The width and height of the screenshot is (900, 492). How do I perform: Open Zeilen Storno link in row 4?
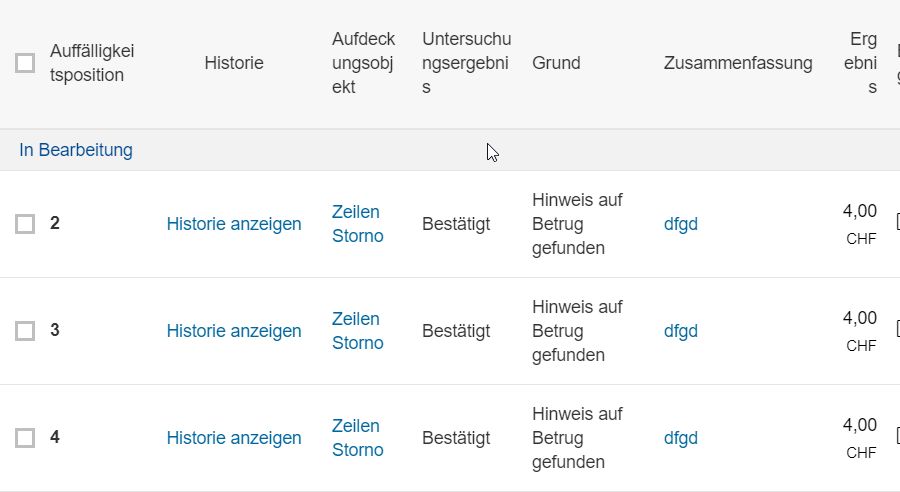pyautogui.click(x=358, y=438)
